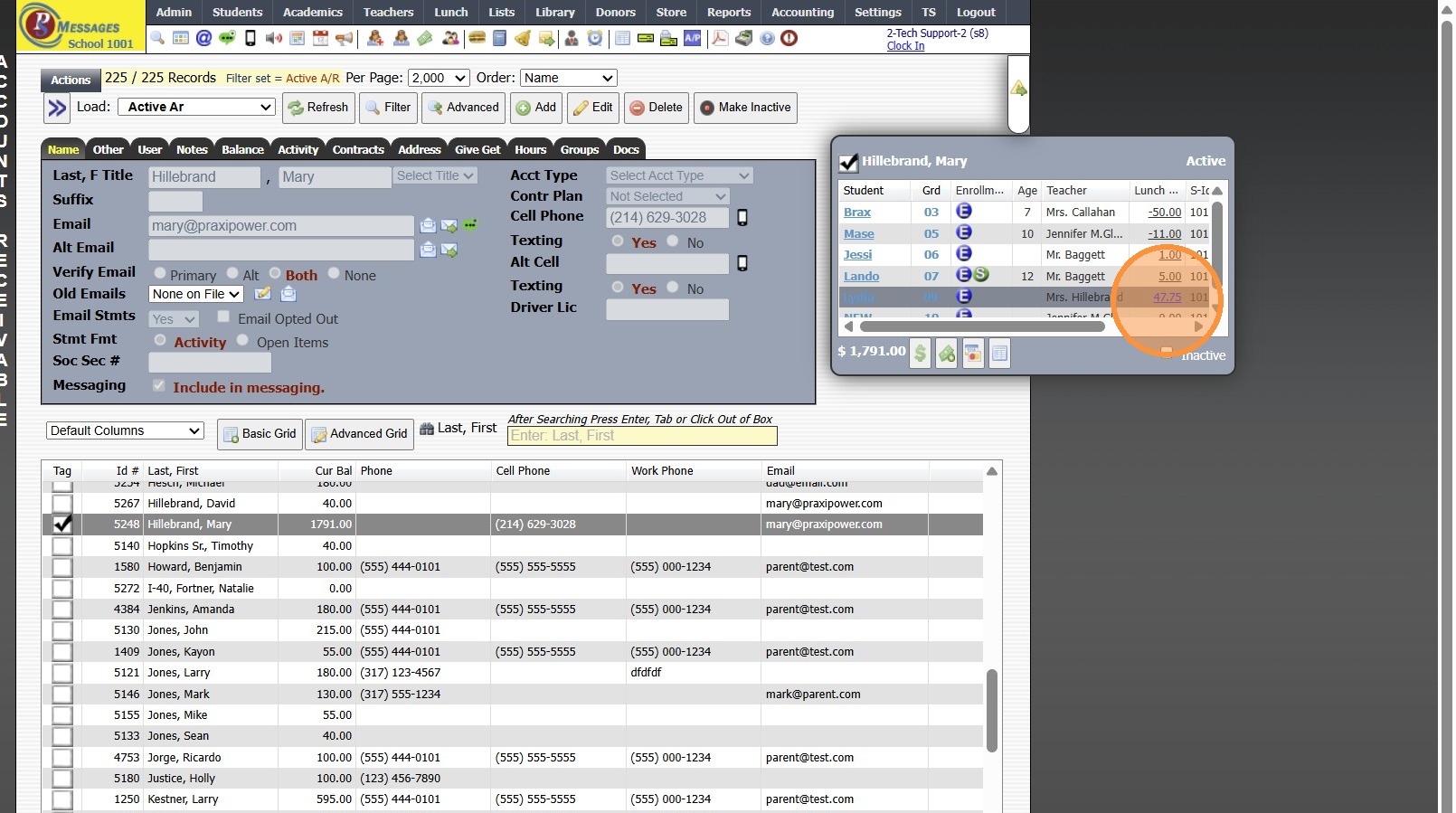
Task: Open the Per Page dropdown
Action: [x=439, y=78]
